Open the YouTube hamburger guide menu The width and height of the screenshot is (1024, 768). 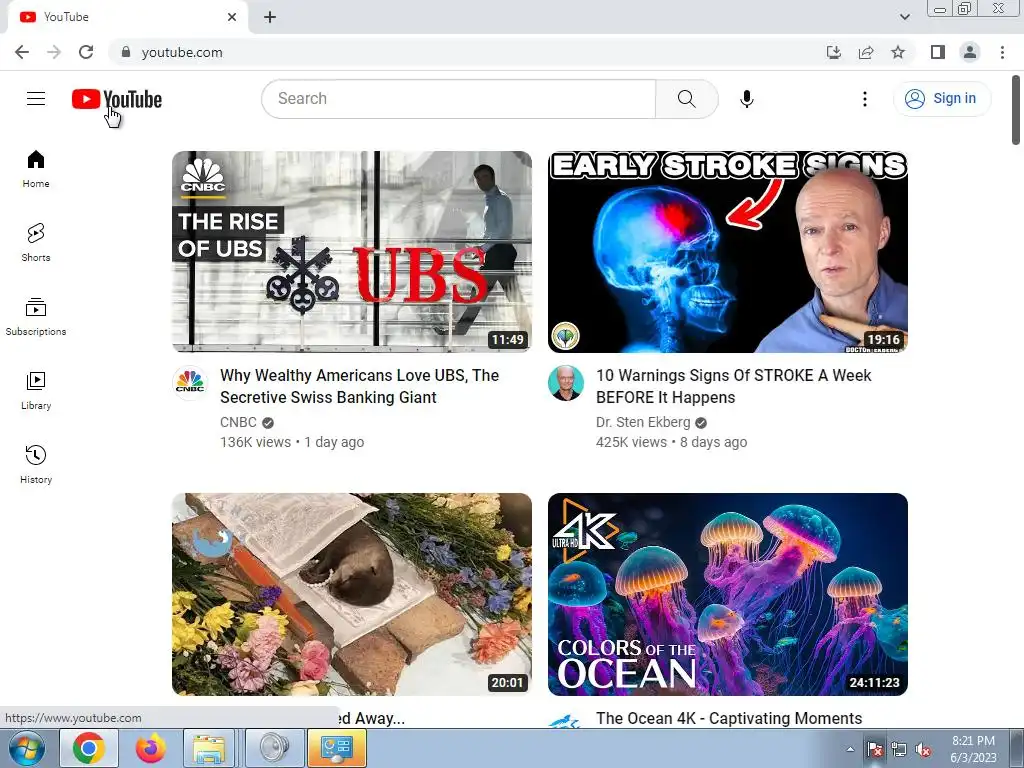point(36,99)
